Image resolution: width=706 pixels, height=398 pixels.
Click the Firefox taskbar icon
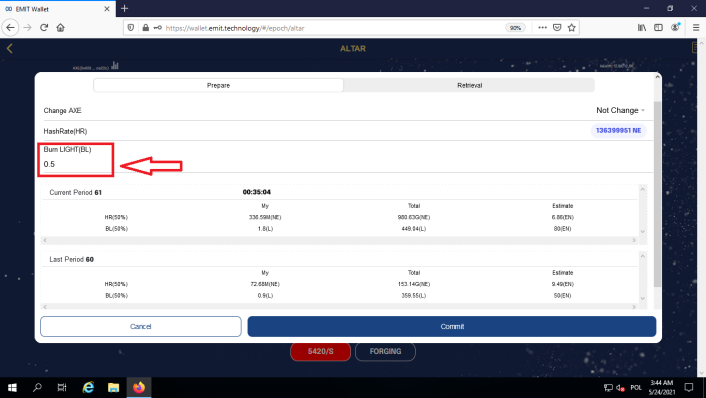pyautogui.click(x=139, y=387)
